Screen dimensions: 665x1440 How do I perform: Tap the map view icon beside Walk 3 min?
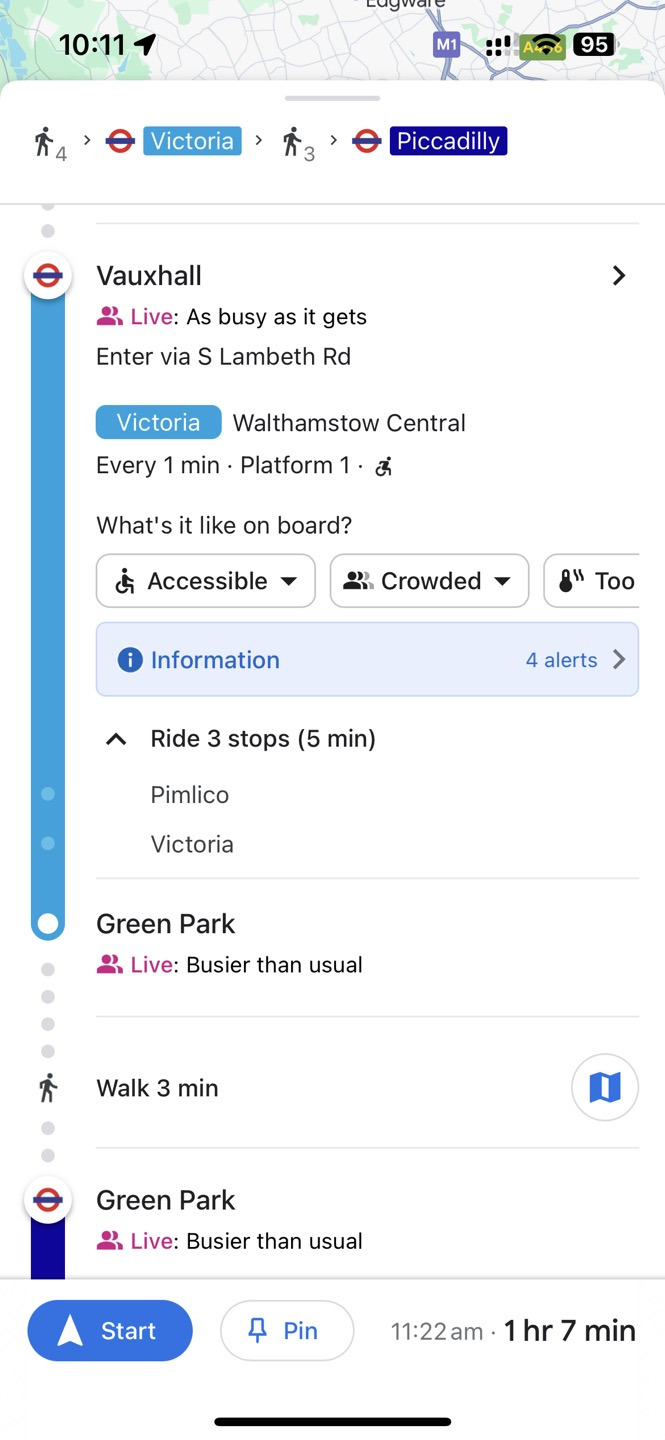click(x=604, y=1087)
